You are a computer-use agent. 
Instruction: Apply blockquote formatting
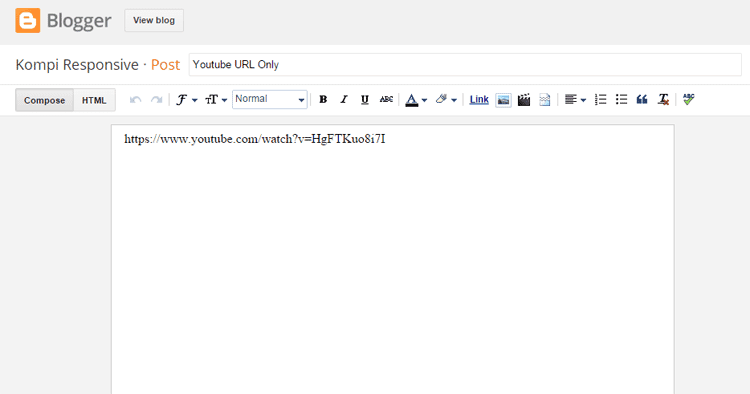pyautogui.click(x=642, y=99)
